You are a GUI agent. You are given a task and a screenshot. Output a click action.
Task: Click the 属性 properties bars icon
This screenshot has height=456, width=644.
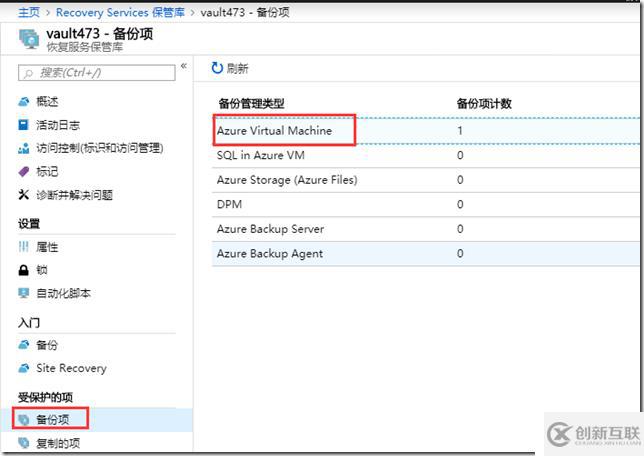point(24,247)
